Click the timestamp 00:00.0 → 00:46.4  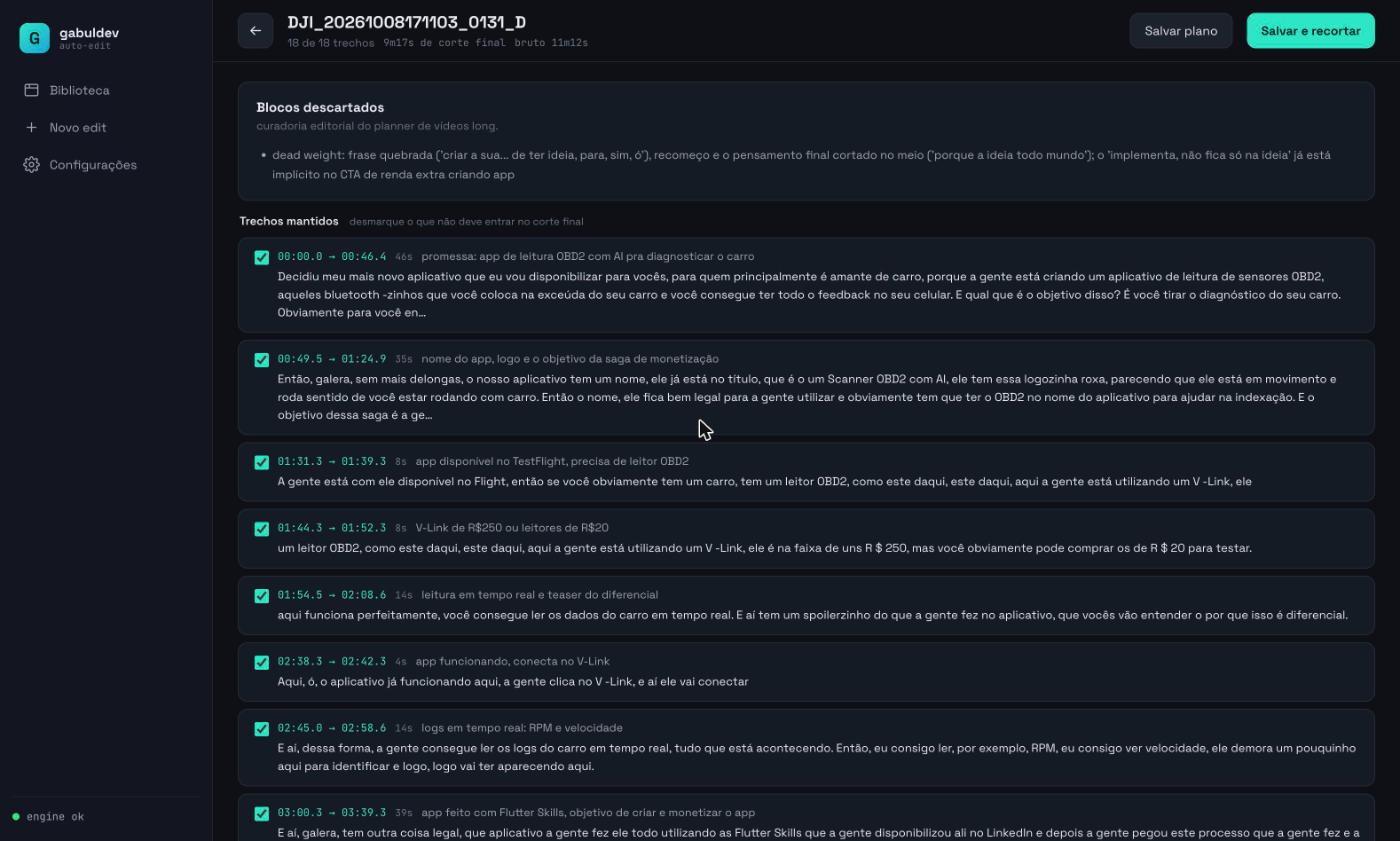point(332,257)
